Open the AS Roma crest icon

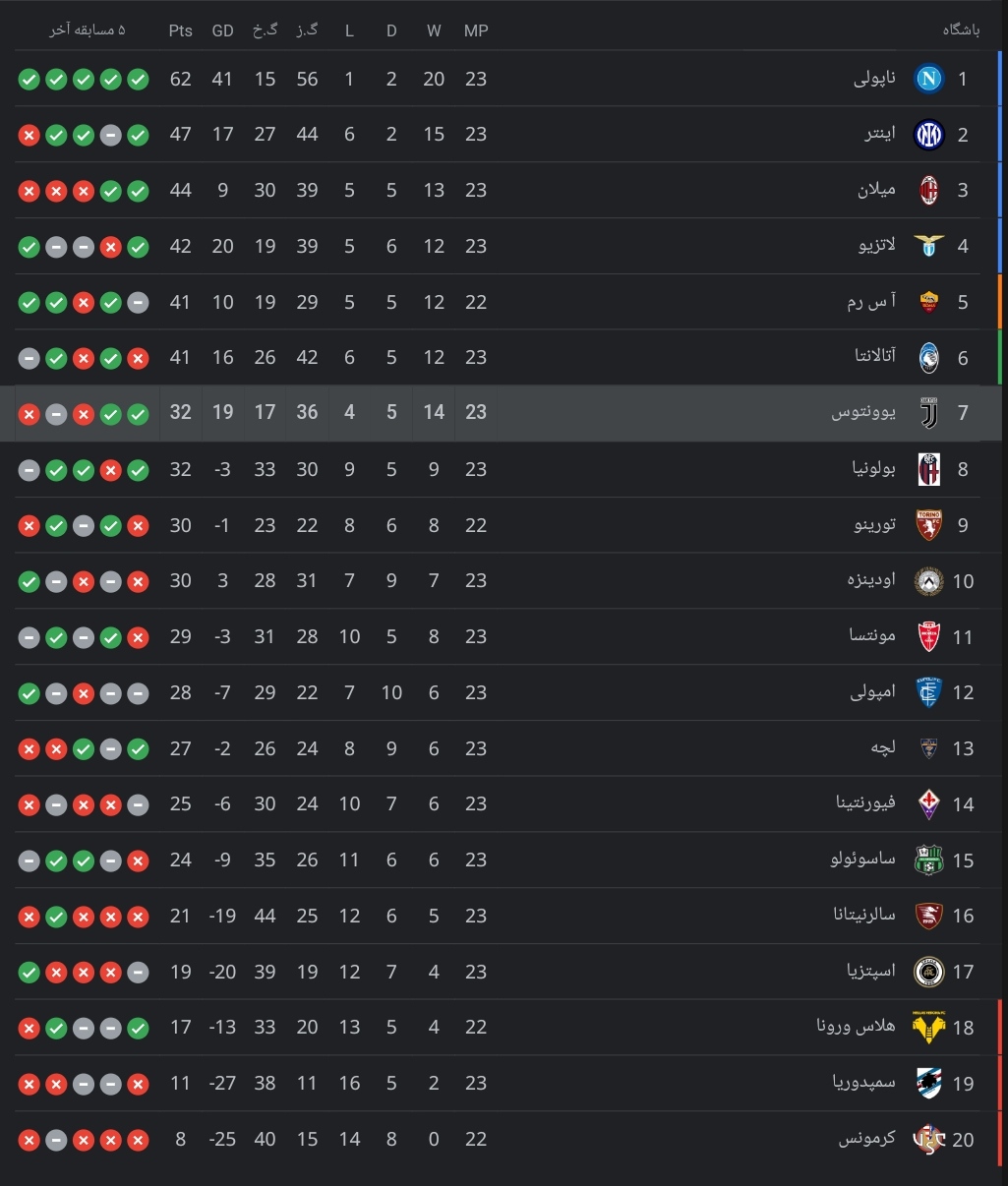click(x=928, y=302)
